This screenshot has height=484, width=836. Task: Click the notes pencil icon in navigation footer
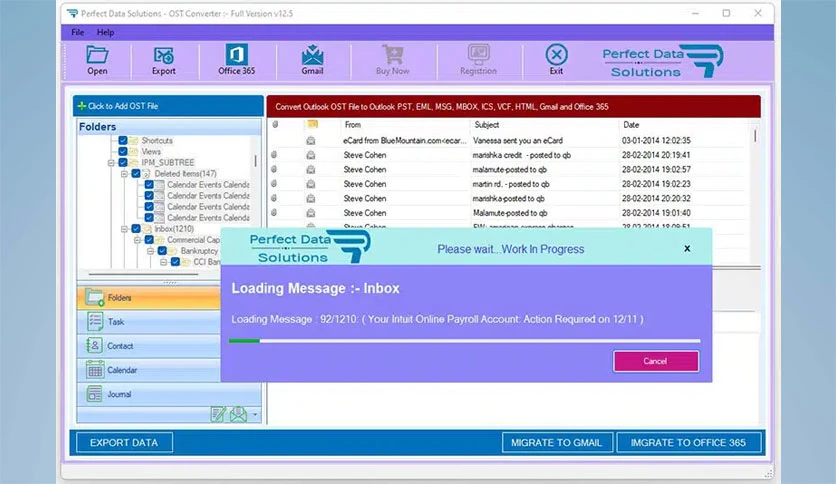click(218, 414)
